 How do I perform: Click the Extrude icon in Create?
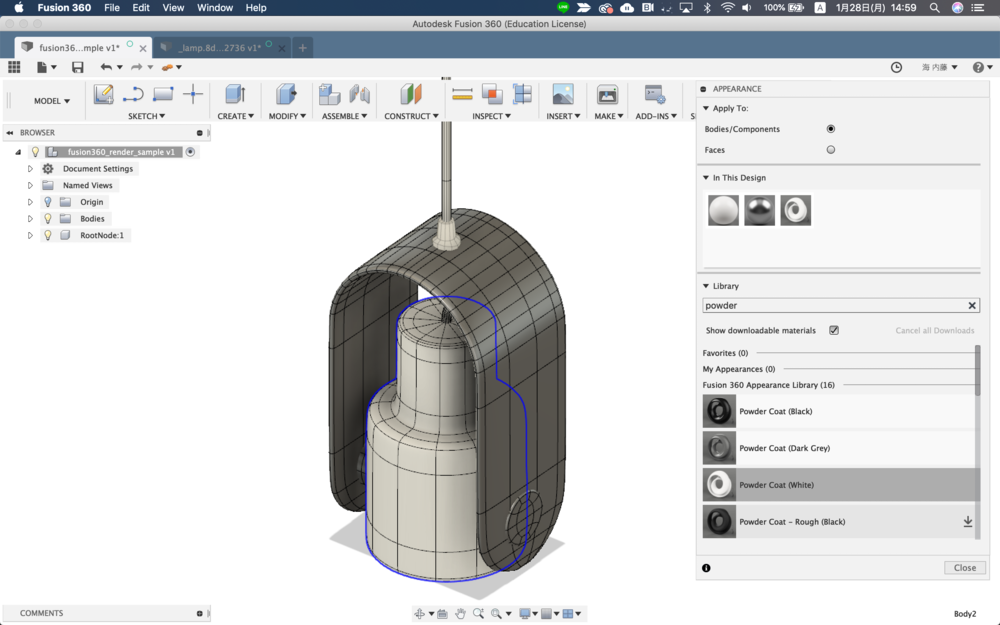235,94
